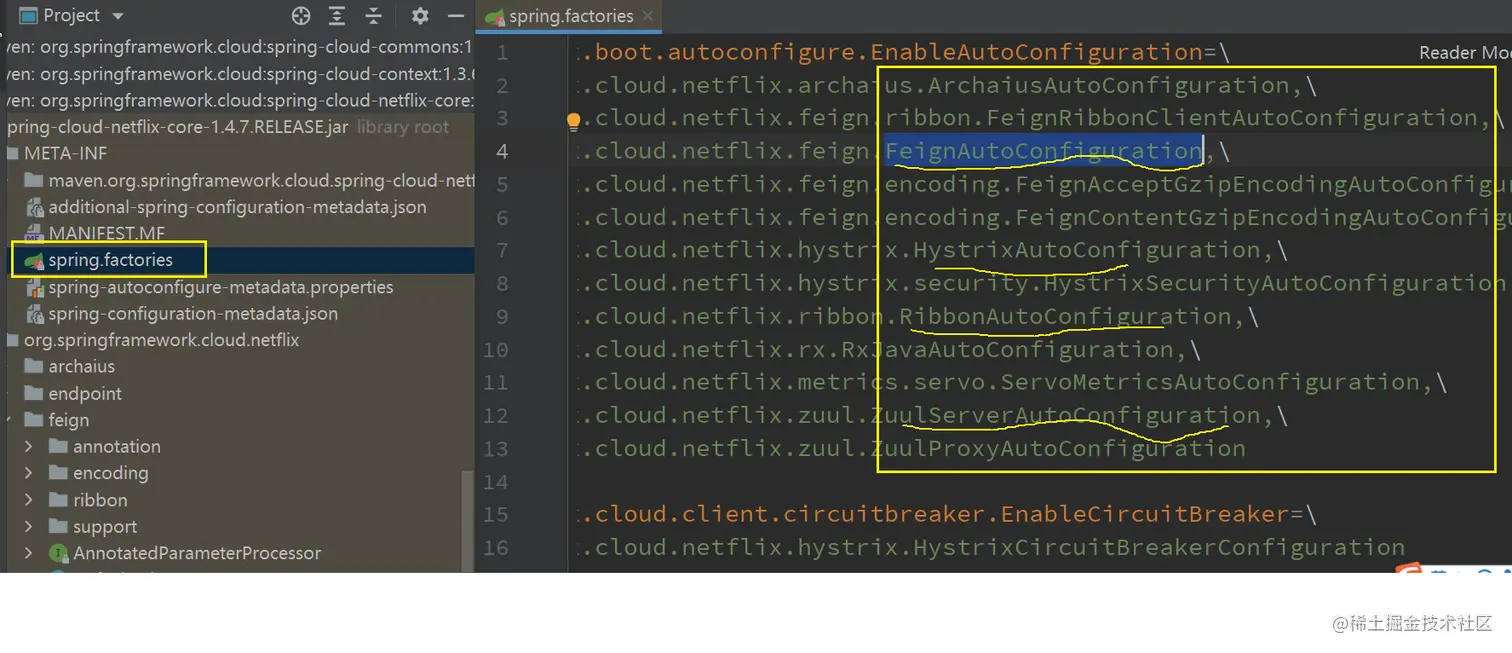1512x653 pixels.
Task: Click the yellow gutter icon beside line 3
Action: (x=573, y=120)
